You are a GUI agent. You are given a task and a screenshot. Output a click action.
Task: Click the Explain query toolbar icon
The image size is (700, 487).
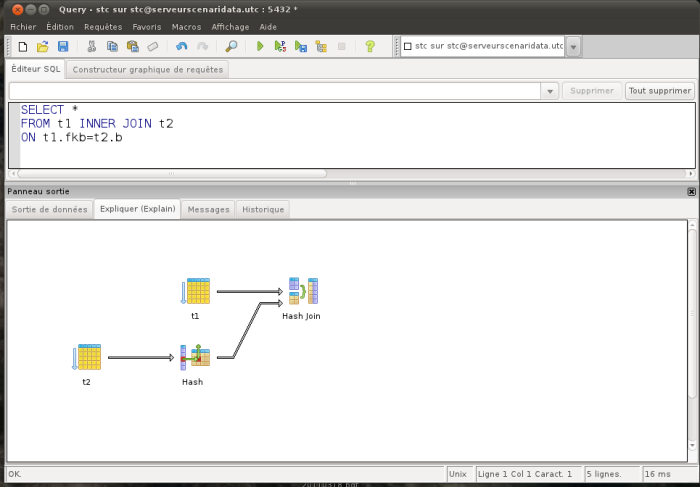(321, 46)
